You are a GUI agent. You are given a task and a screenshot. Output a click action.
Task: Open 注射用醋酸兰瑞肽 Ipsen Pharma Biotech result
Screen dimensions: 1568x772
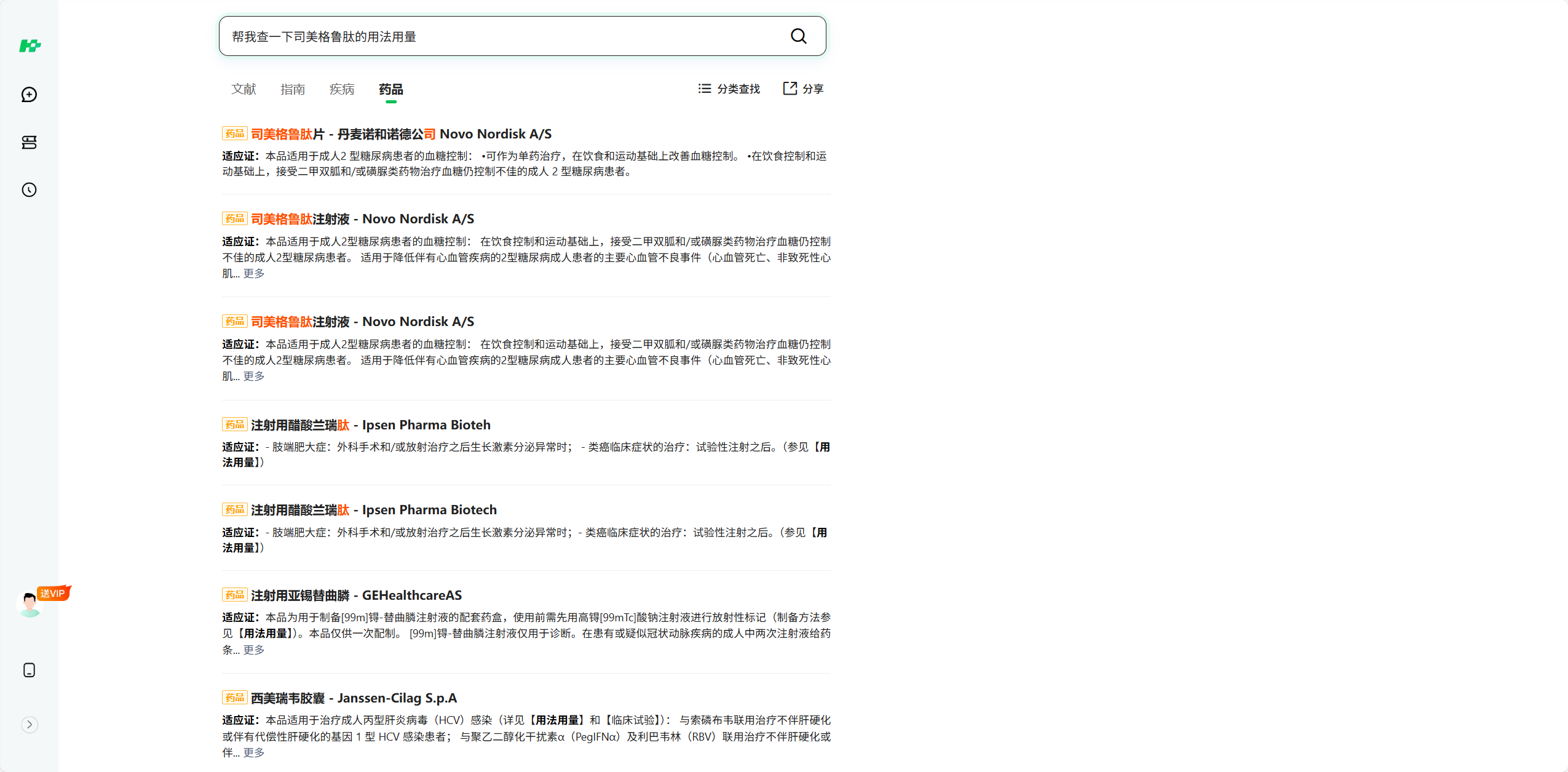click(374, 510)
